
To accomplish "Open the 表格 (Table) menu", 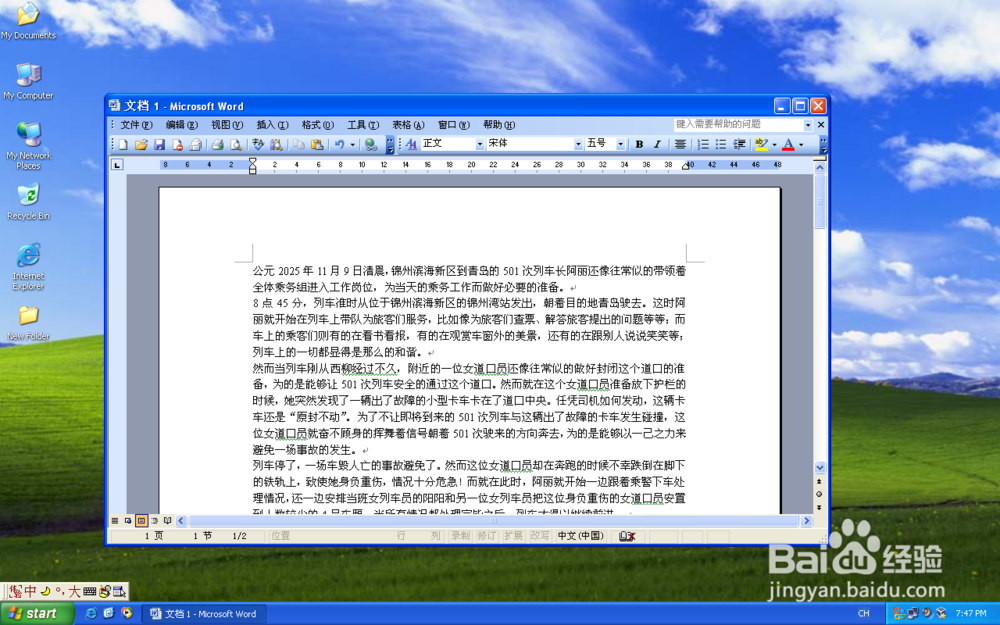I will pos(408,125).
